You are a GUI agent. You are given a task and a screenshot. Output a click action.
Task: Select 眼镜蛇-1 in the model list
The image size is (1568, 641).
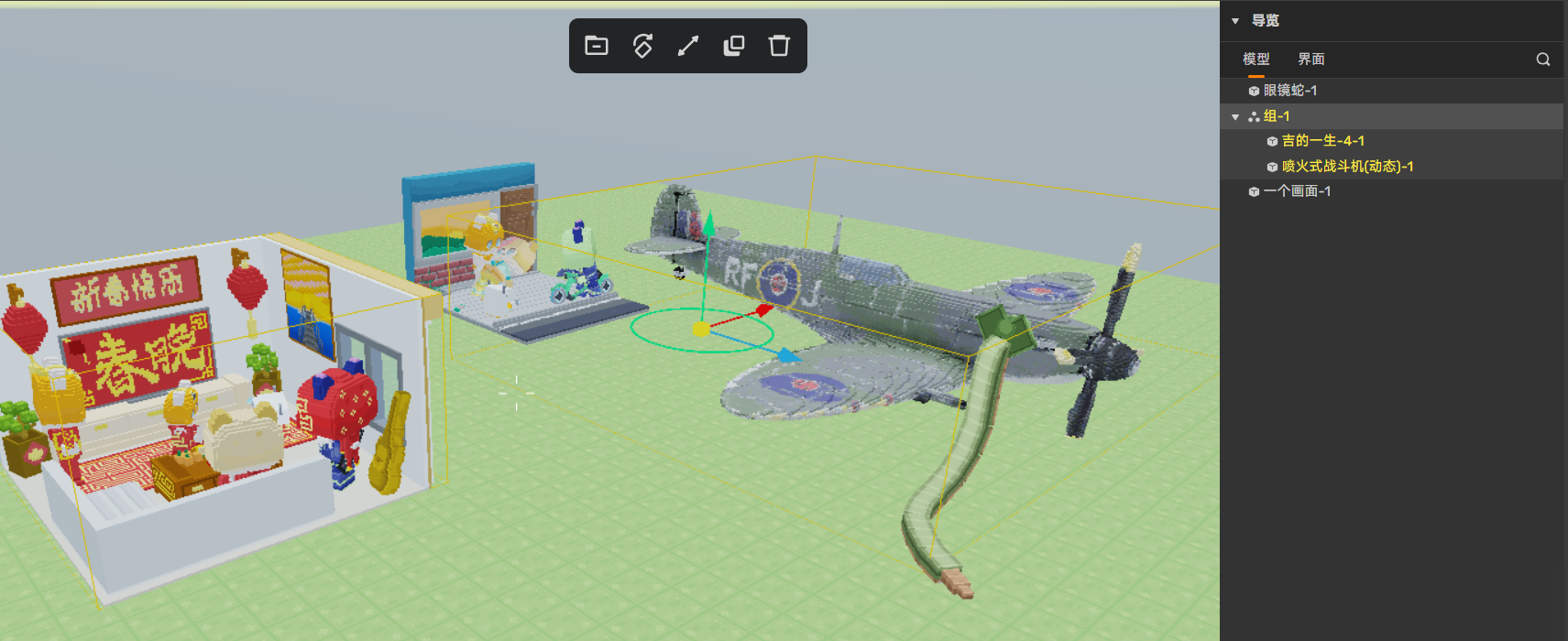(1290, 91)
